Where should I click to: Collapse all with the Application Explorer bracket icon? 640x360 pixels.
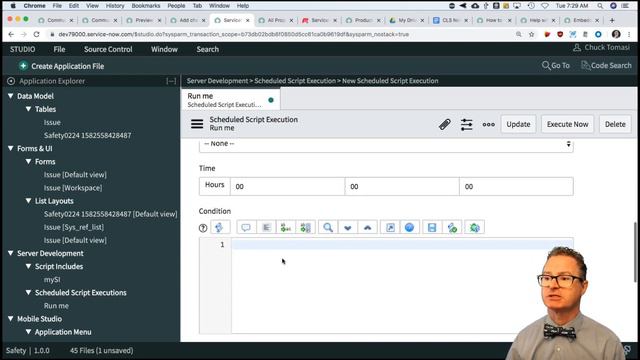click(x=171, y=81)
